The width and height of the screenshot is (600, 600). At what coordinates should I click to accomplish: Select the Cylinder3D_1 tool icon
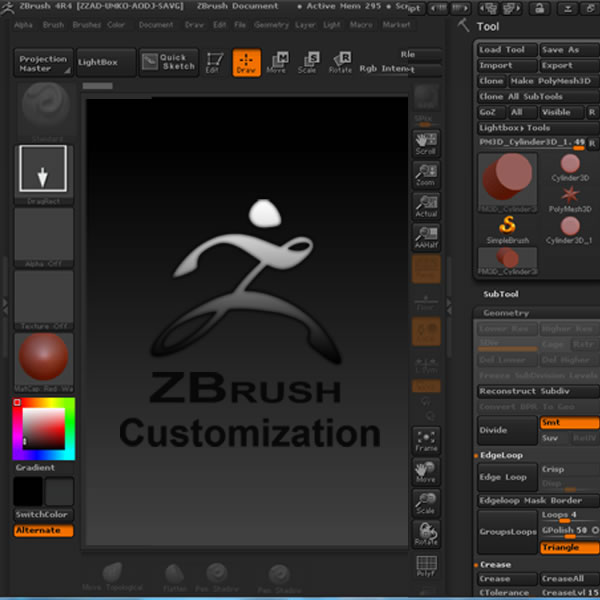570,230
